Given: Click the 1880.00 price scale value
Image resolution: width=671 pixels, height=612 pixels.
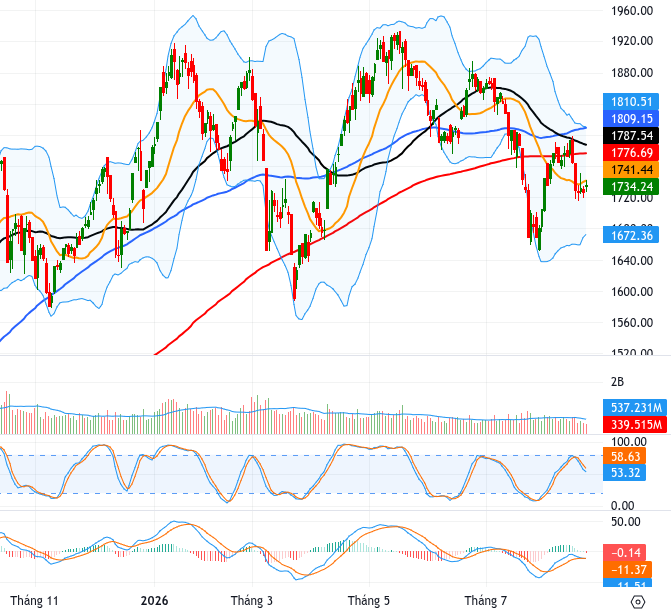Looking at the screenshot, I should pyautogui.click(x=632, y=73).
